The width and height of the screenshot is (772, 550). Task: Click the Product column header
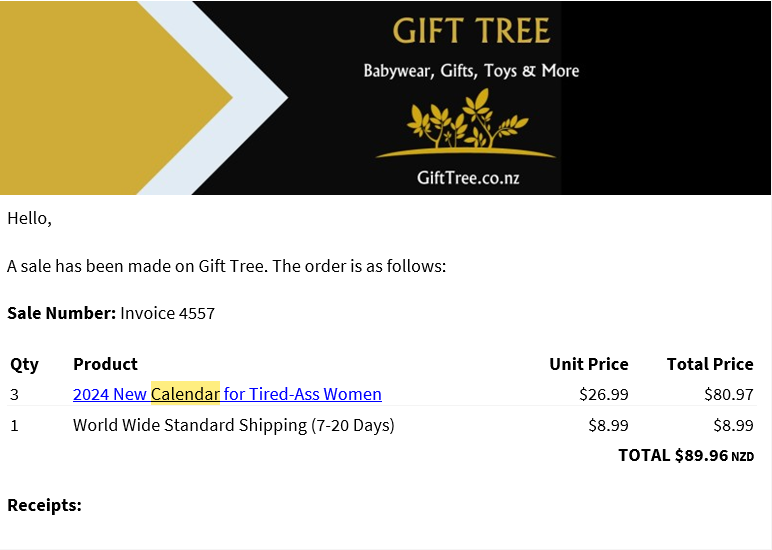(105, 364)
